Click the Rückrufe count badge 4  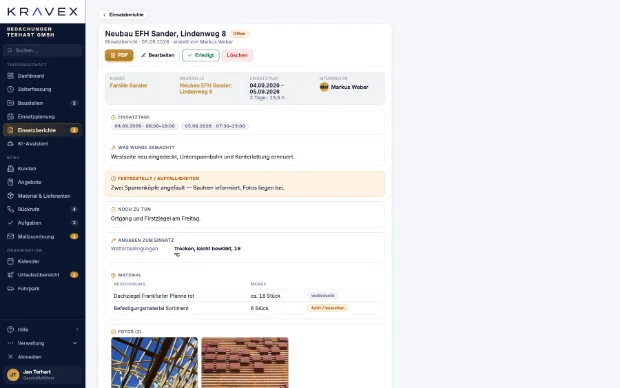point(74,209)
